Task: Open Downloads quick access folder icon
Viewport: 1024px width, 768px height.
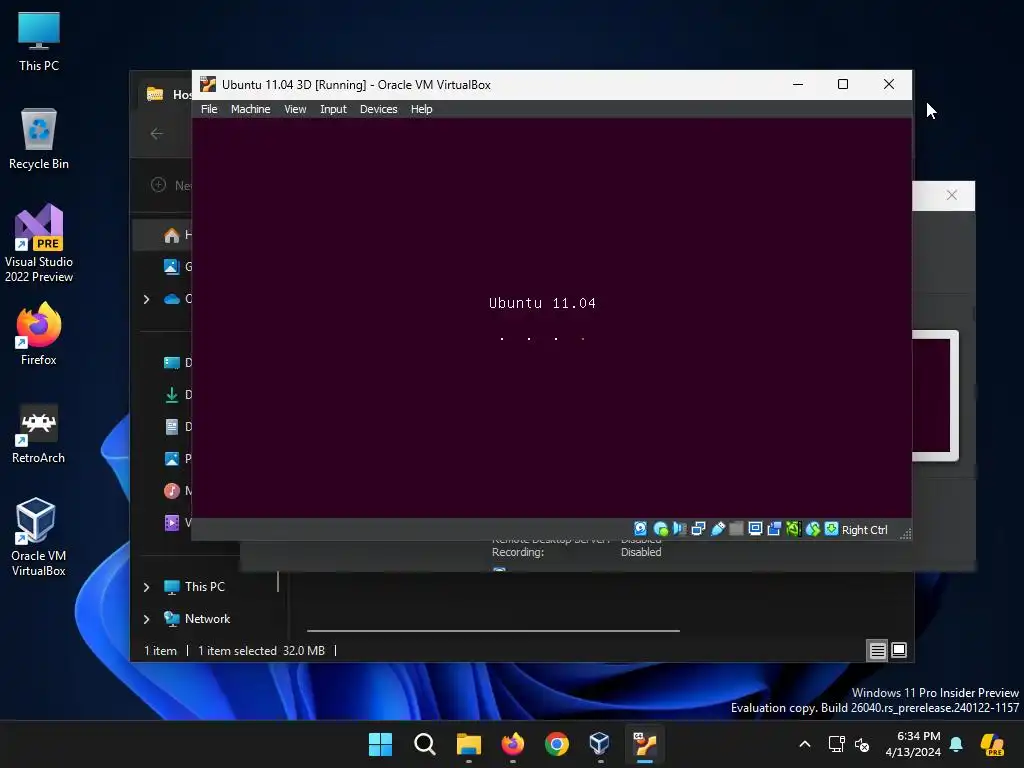Action: coord(172,394)
